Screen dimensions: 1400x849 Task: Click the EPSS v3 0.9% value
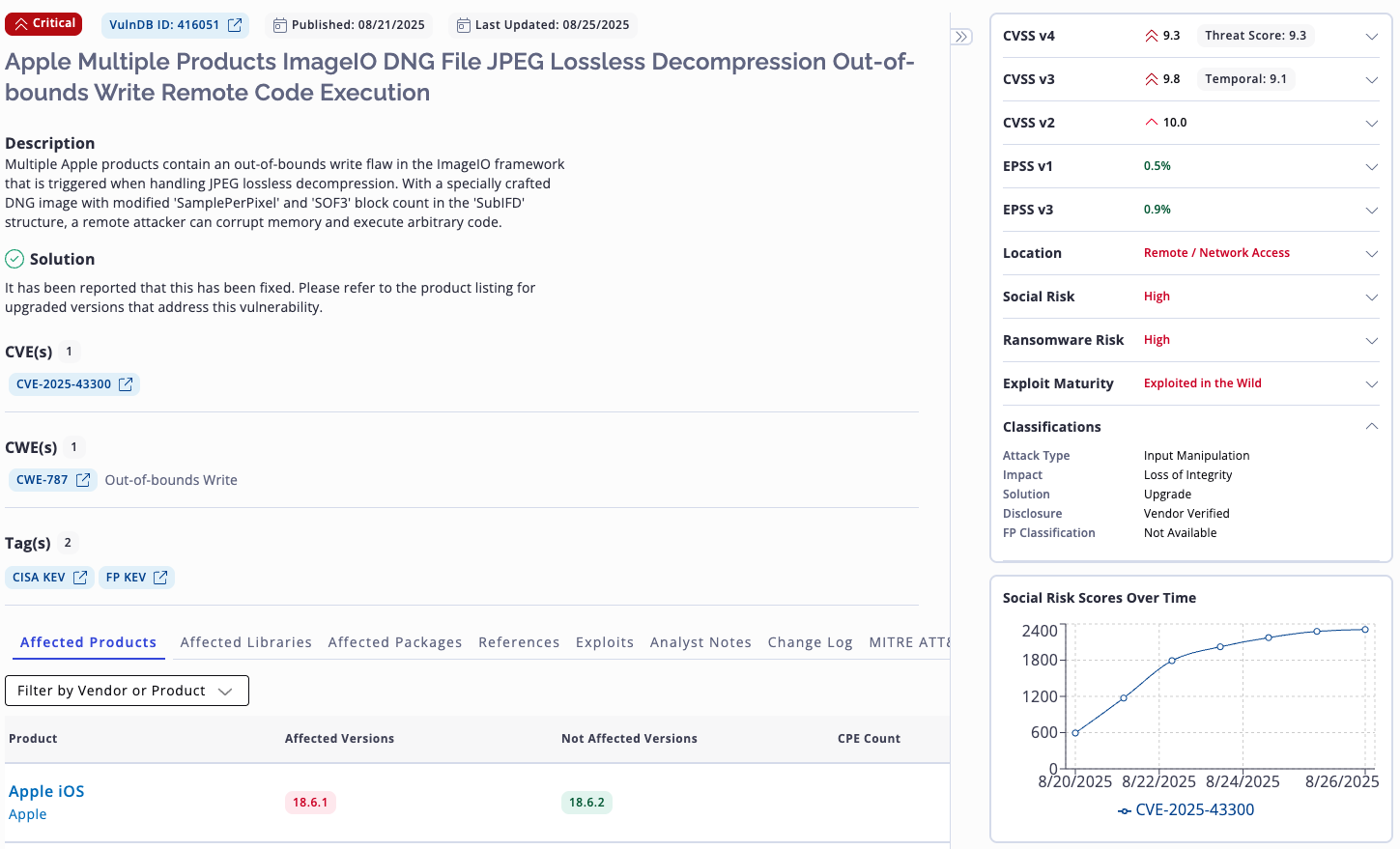pyautogui.click(x=1157, y=210)
